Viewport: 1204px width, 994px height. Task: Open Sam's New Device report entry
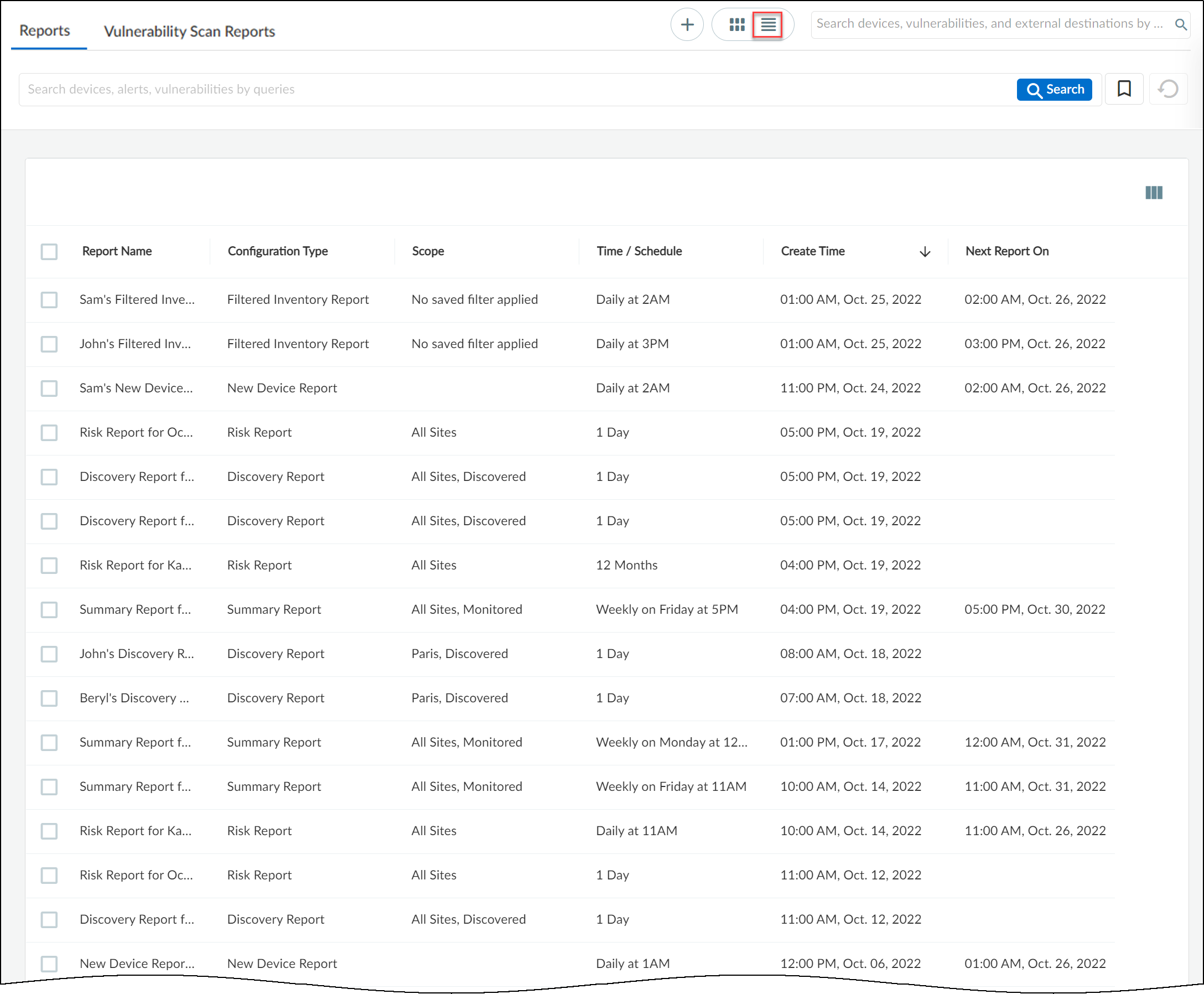click(x=136, y=388)
